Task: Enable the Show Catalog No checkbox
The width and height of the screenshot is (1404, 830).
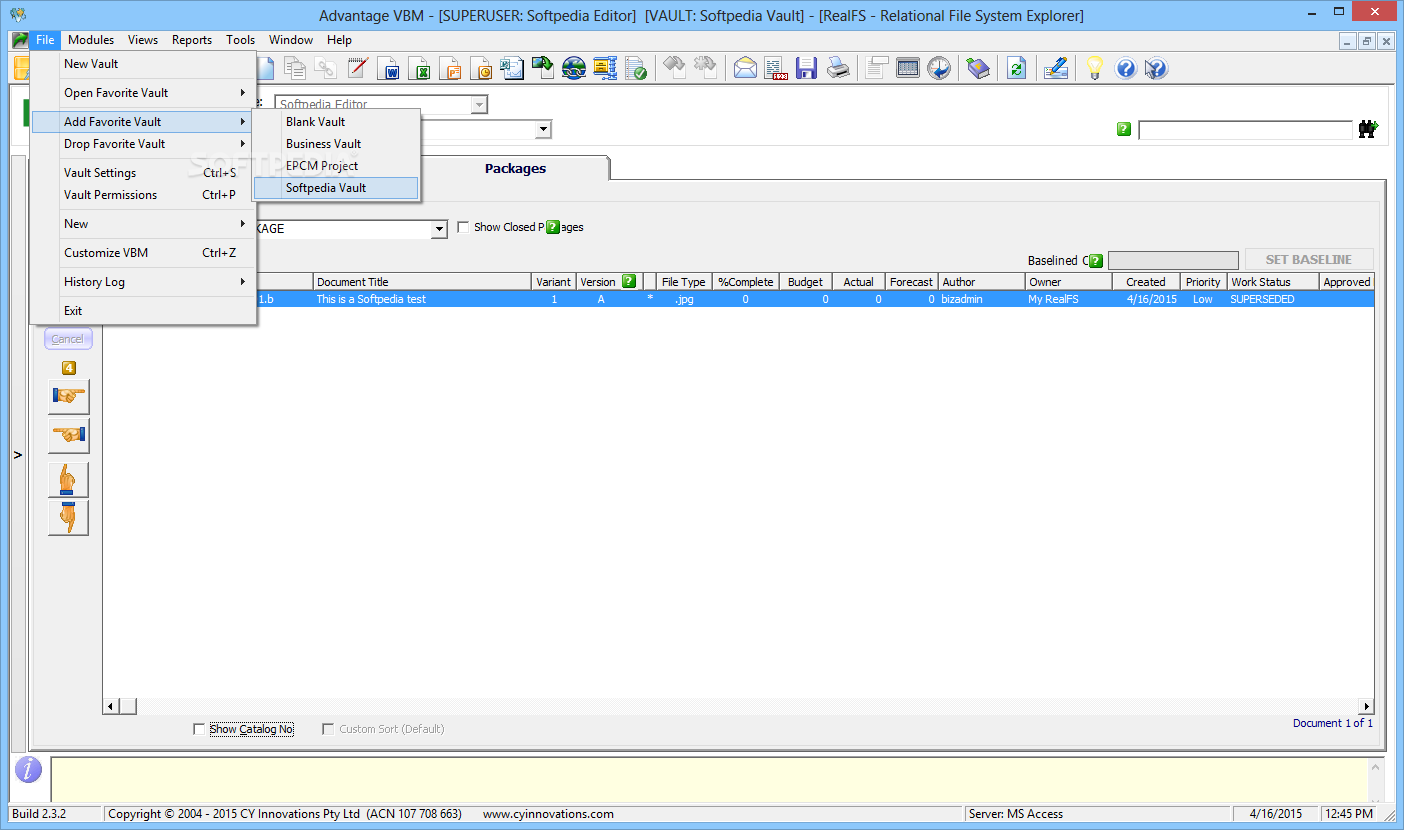Action: [x=199, y=729]
